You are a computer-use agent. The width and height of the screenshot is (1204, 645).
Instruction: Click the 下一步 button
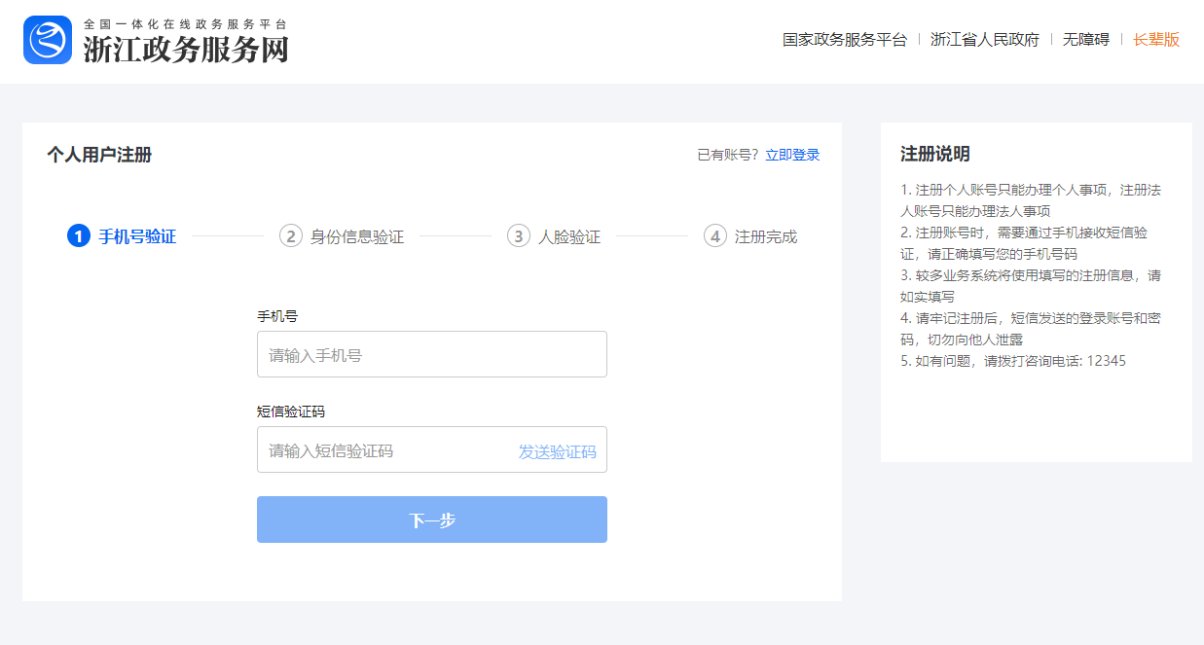coord(431,520)
